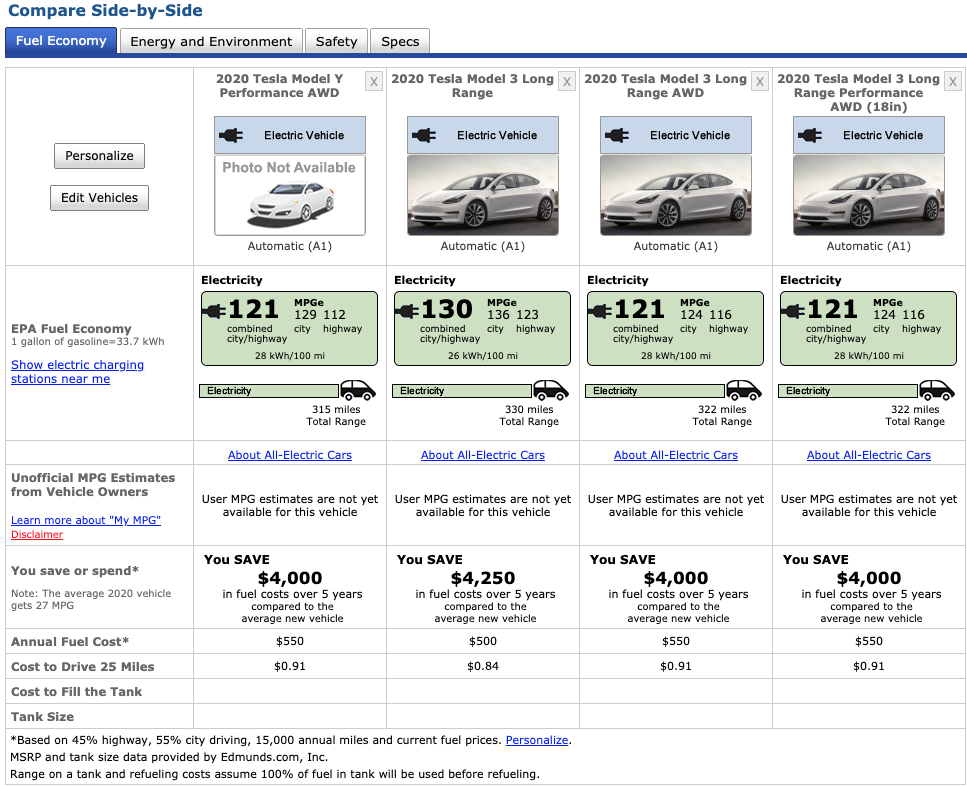Follow the Learn more about "My MPG" link
This screenshot has height=786, width=967.
86,520
